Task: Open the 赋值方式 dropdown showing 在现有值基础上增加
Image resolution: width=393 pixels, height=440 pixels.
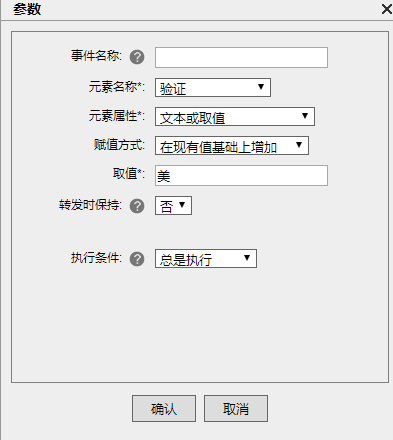Action: click(232, 146)
